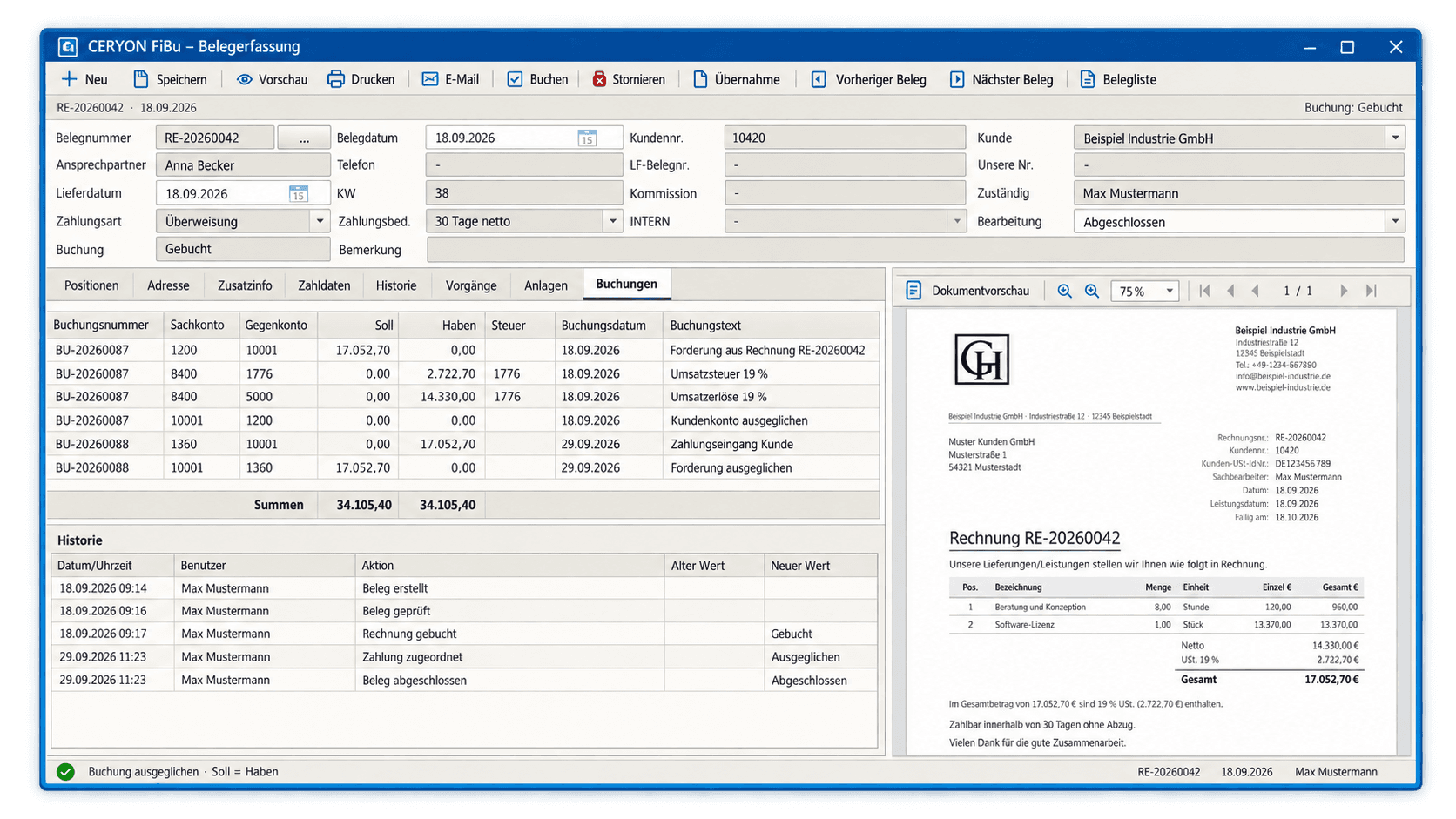
Task: Open the Zahldaten tab
Action: [x=324, y=285]
